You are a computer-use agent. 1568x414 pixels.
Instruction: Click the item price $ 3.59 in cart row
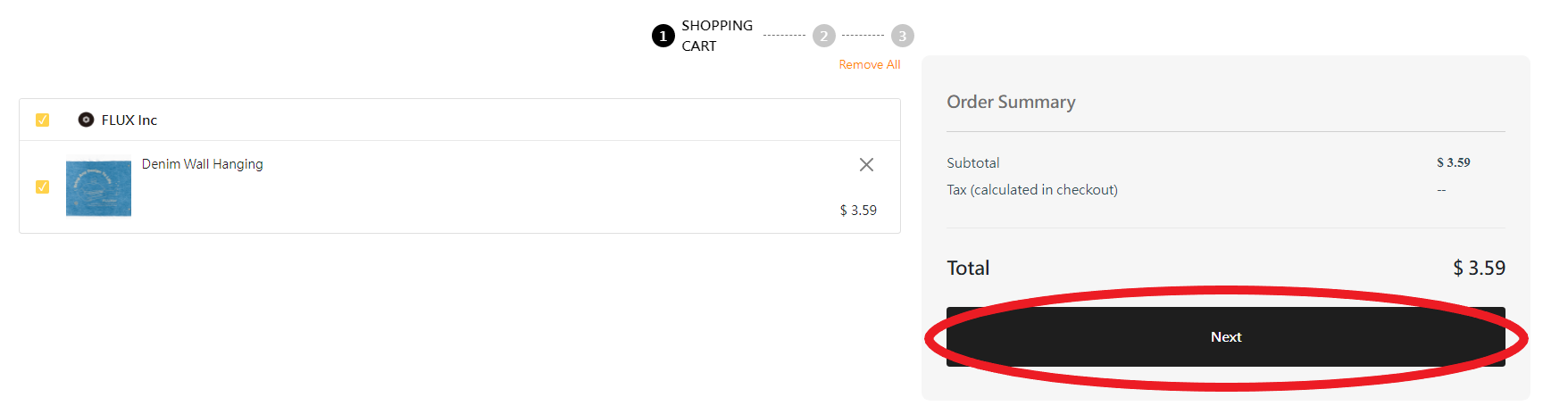click(858, 211)
